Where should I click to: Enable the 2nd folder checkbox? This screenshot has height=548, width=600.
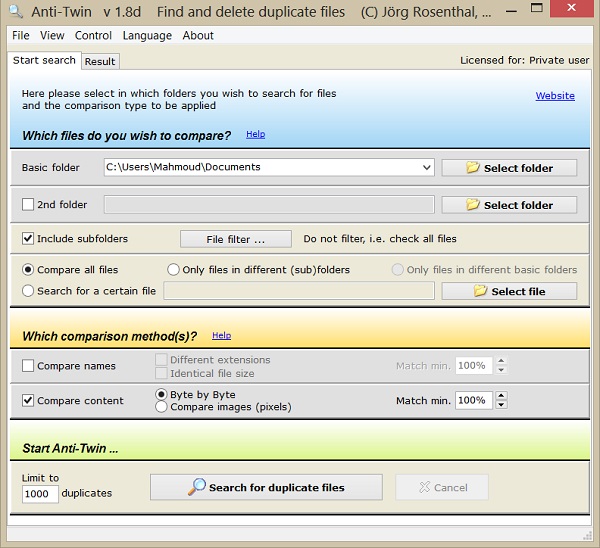pos(28,204)
